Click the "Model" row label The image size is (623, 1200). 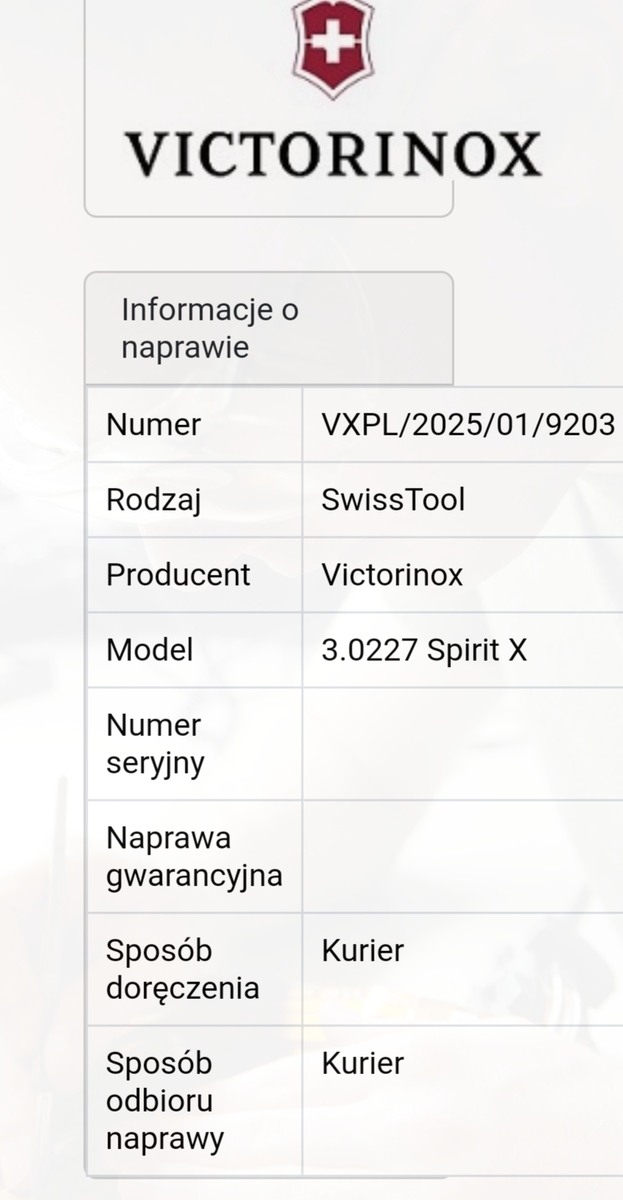coord(149,650)
